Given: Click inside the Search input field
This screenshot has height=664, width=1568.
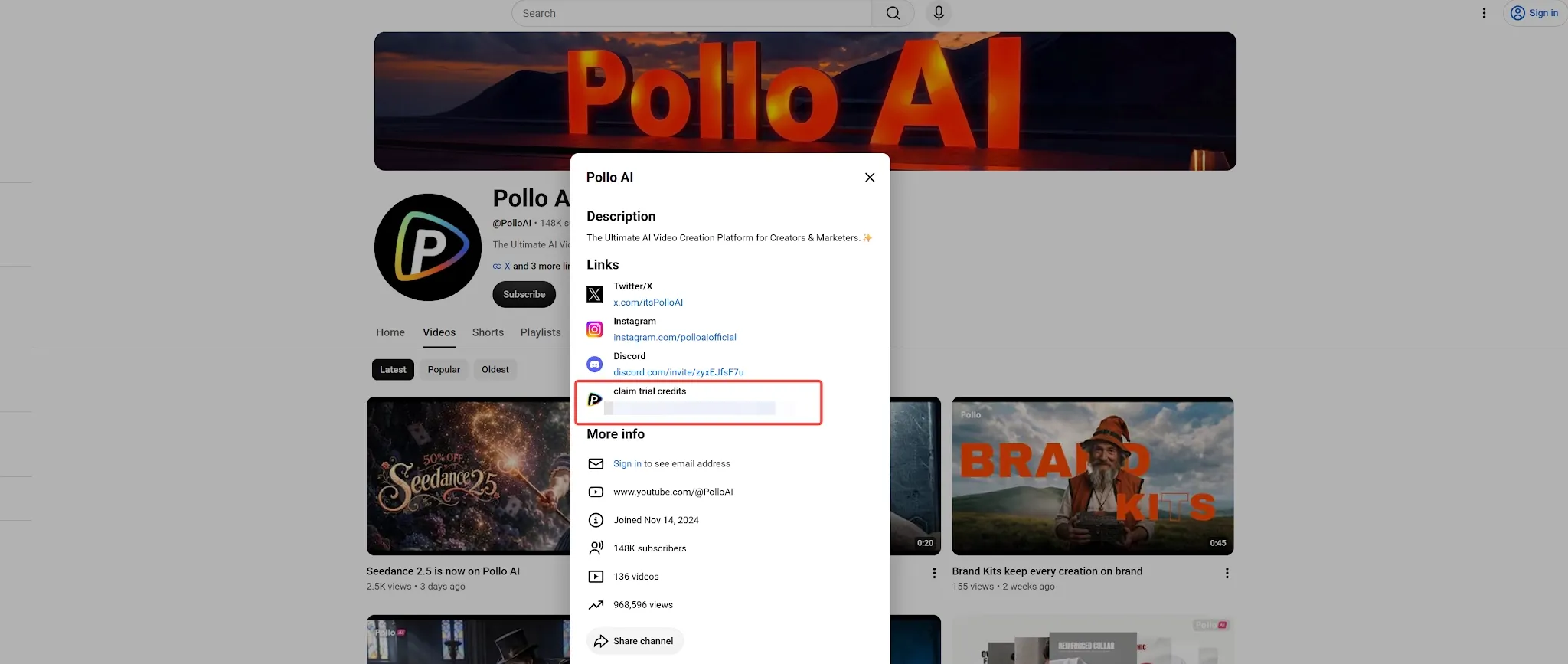Looking at the screenshot, I should (692, 13).
